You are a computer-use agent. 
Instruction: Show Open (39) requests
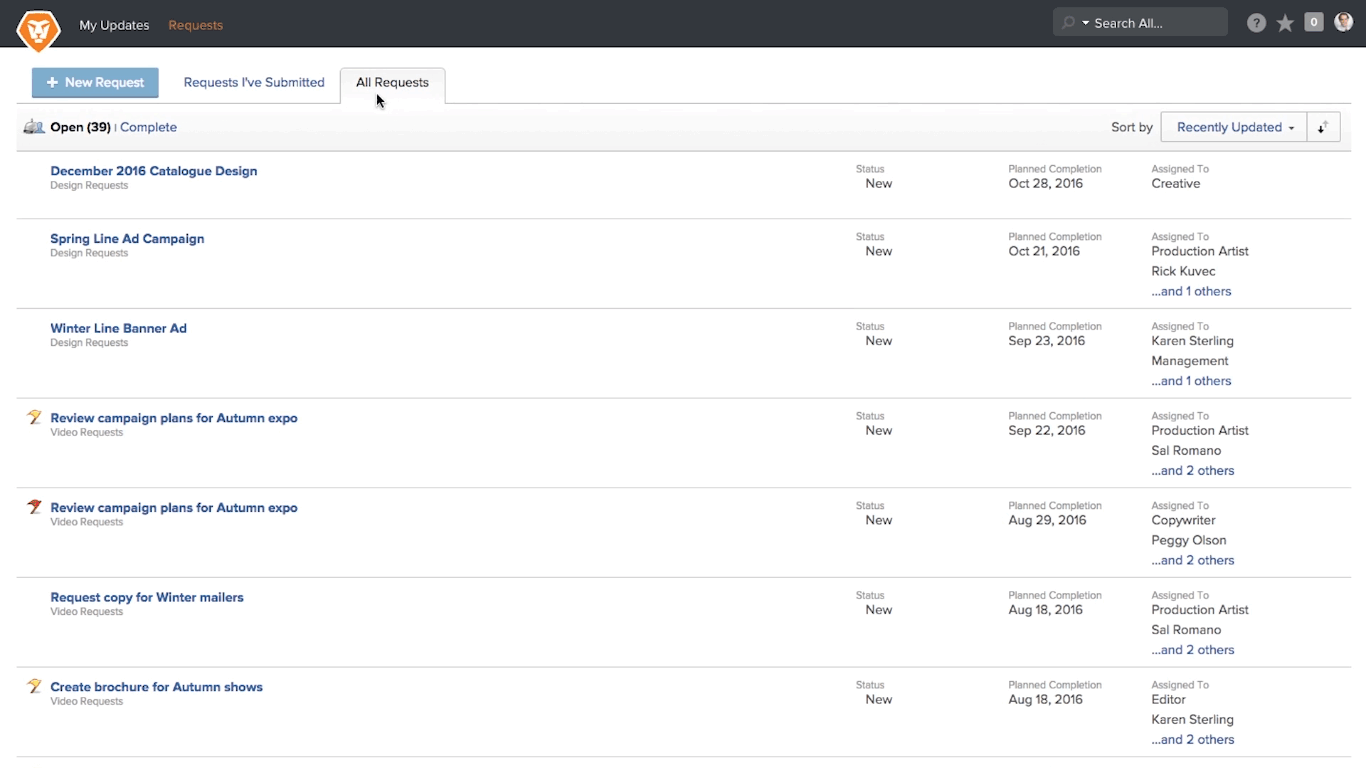(80, 127)
